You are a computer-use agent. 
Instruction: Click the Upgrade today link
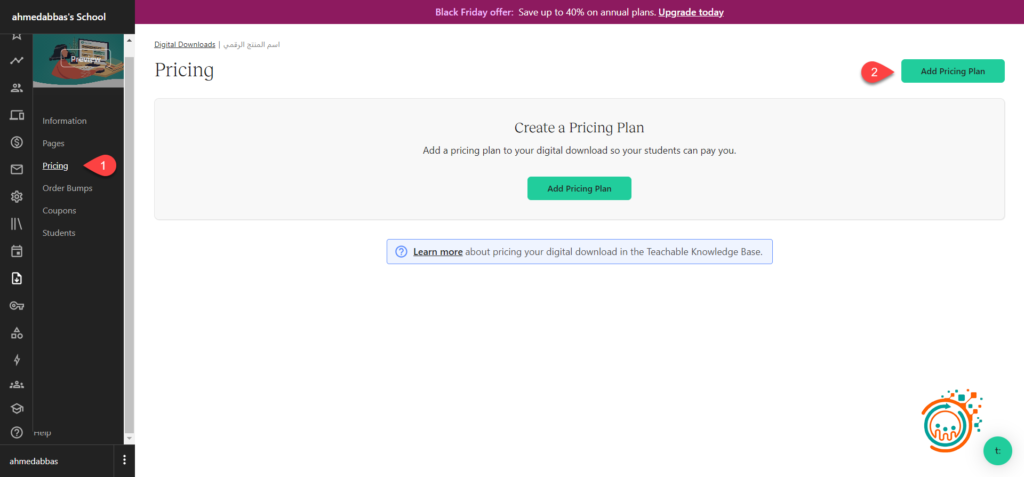[x=691, y=12]
